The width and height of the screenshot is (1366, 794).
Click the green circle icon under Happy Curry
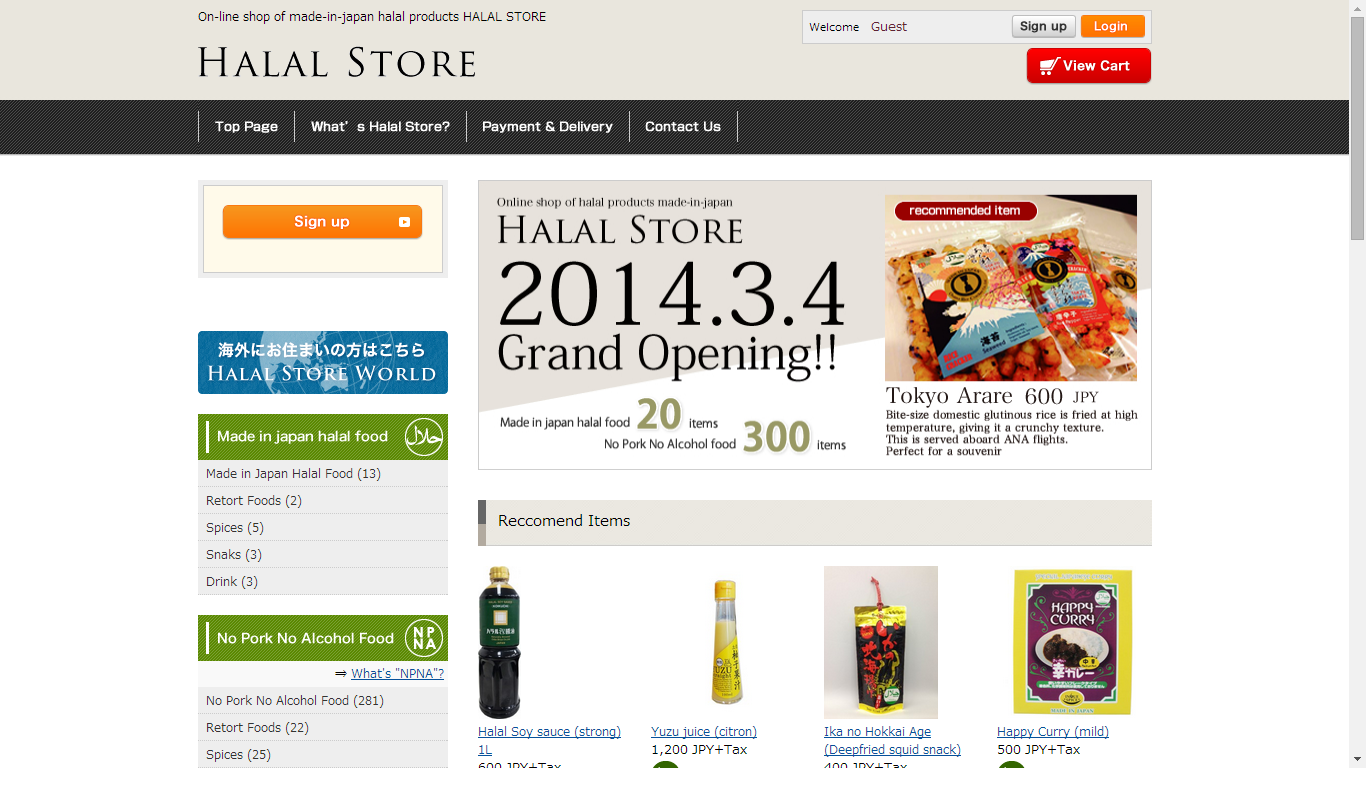(1011, 770)
